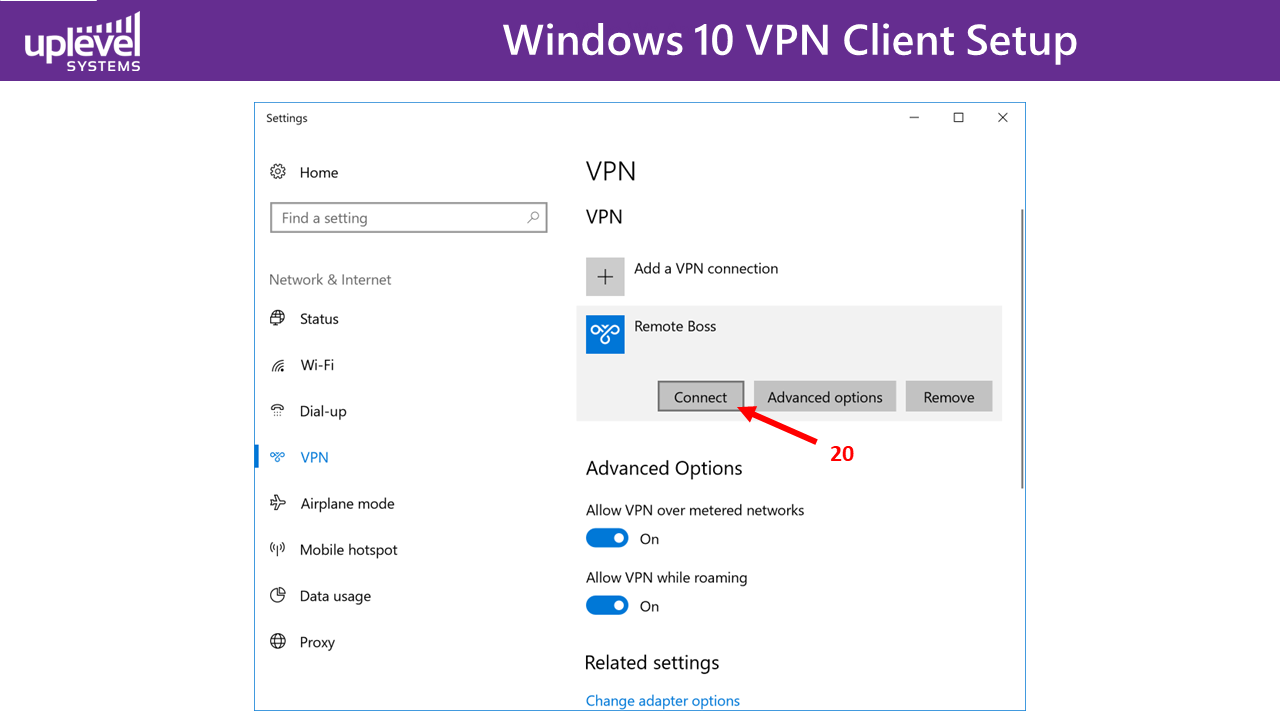Click the plus icon to add VPN
Screen dimensions: 1280x720
coord(605,277)
